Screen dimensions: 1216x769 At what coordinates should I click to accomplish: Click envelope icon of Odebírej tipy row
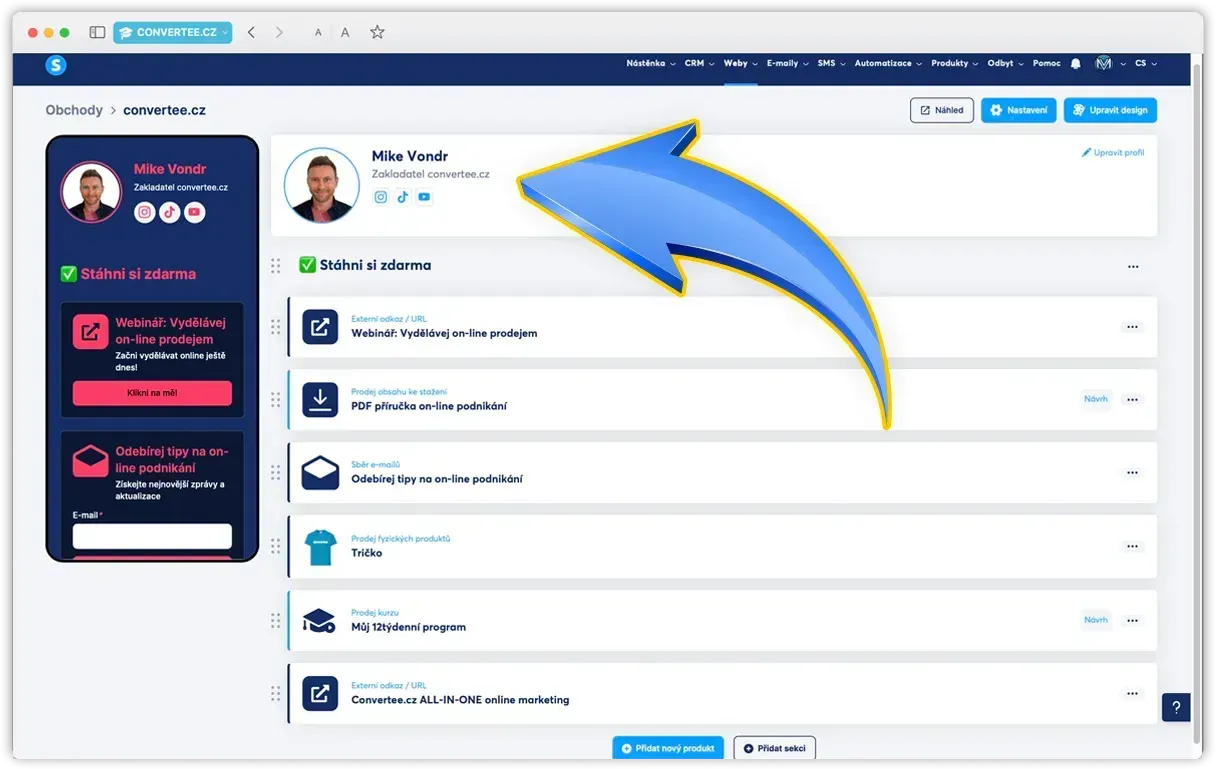point(320,472)
